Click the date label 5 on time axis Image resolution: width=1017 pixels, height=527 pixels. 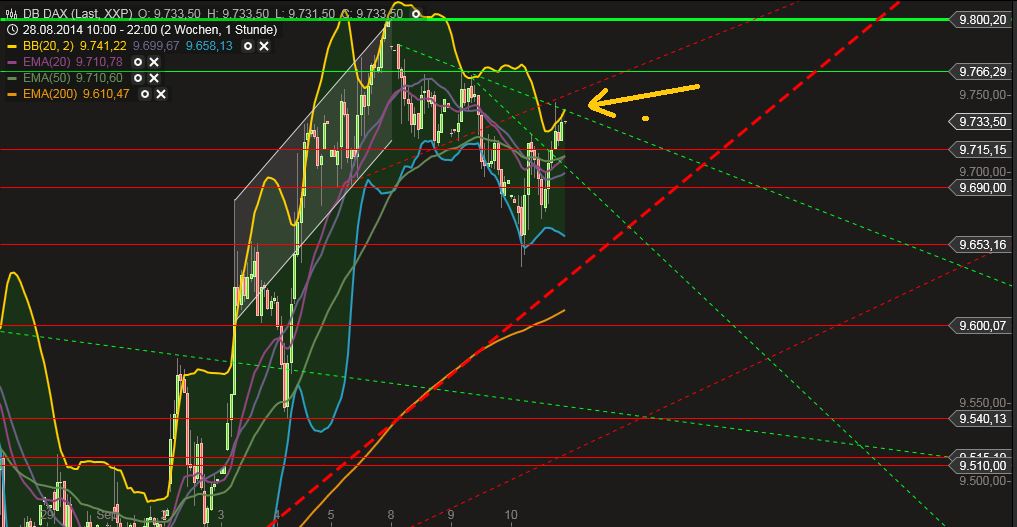pyautogui.click(x=331, y=515)
